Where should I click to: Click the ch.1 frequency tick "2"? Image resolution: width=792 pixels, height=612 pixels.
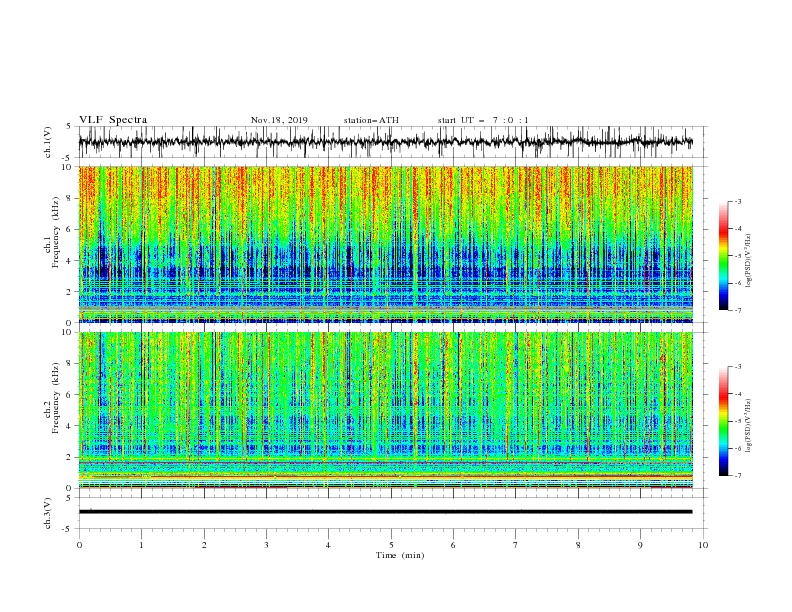pyautogui.click(x=71, y=292)
